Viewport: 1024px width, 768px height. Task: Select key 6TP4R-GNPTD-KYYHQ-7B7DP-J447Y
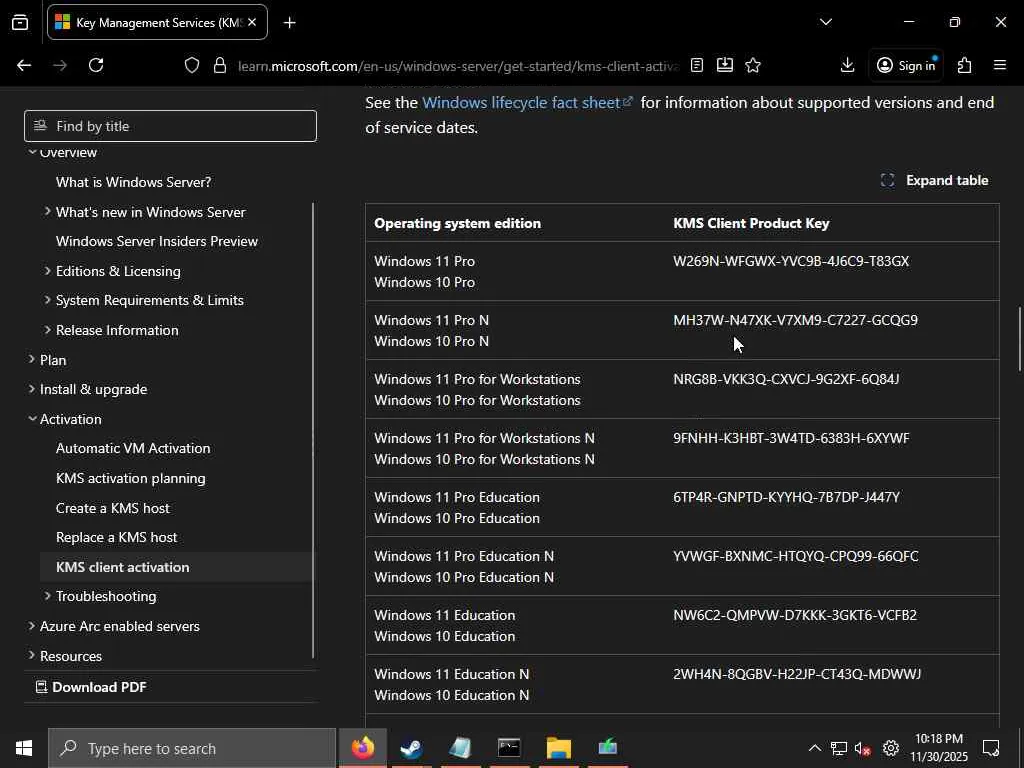tap(786, 497)
